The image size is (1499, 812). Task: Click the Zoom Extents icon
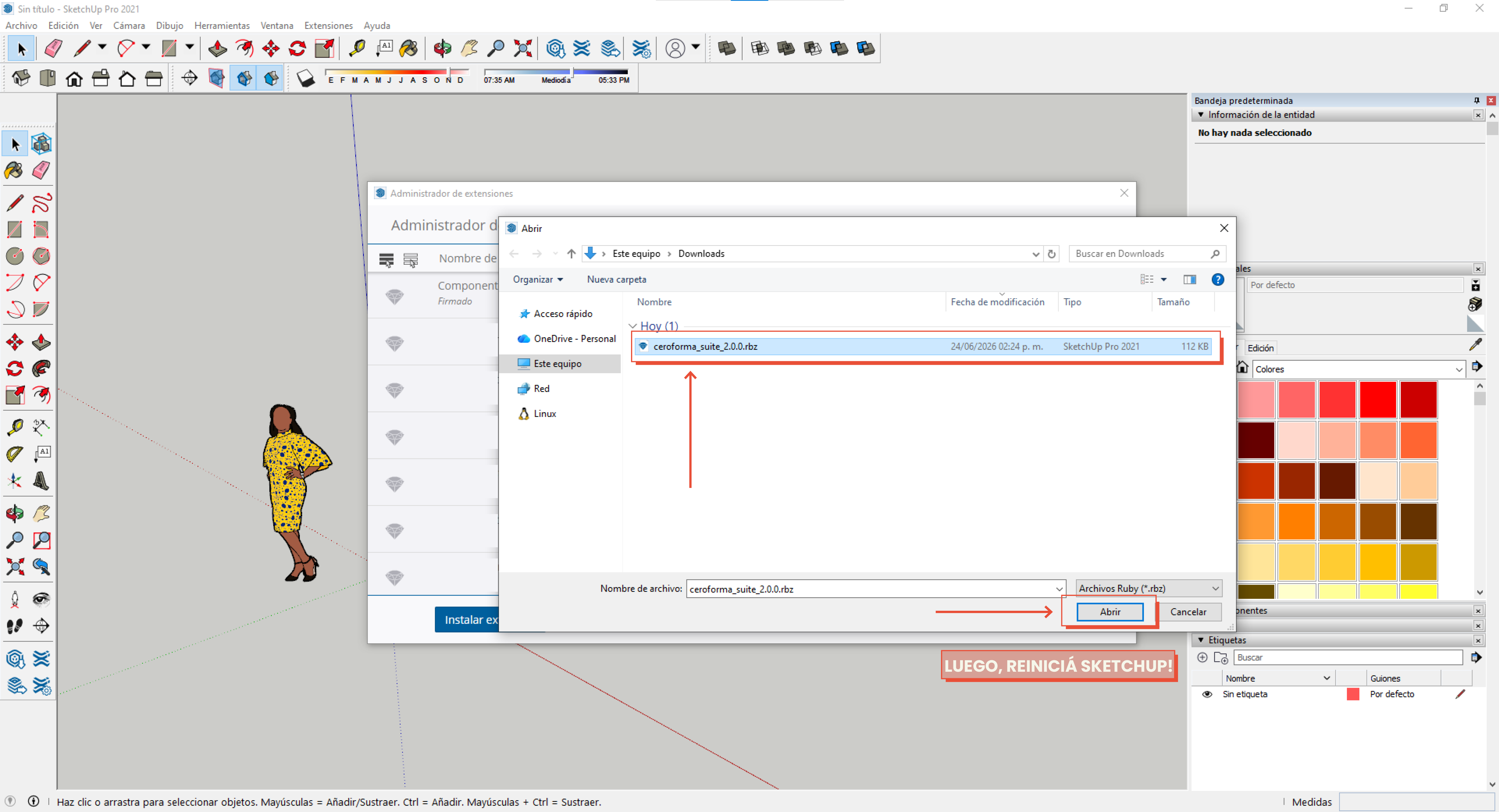pos(523,48)
